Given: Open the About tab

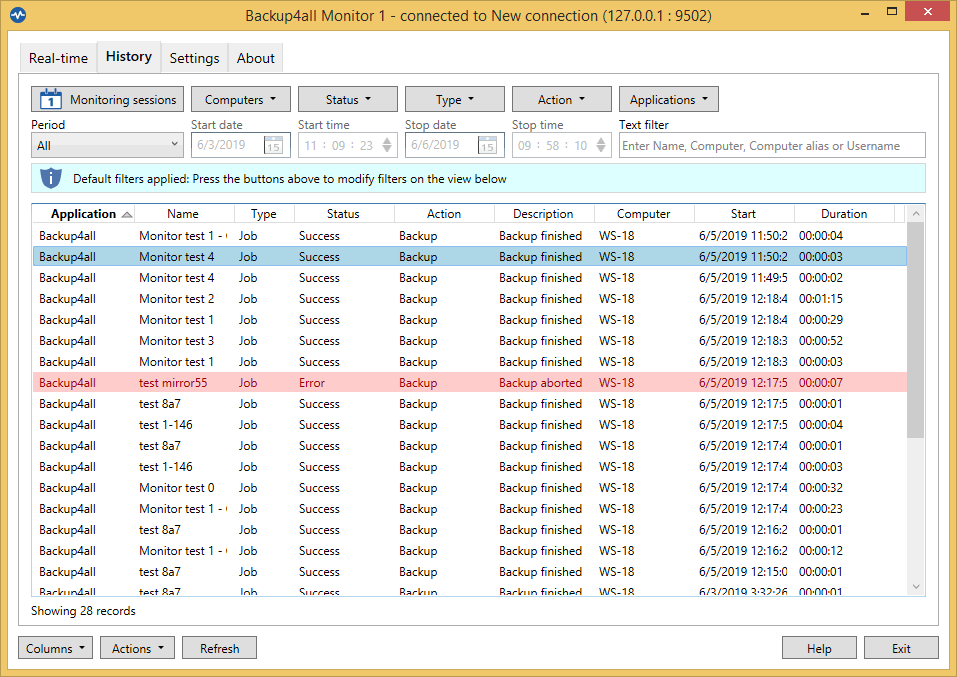Looking at the screenshot, I should 255,58.
